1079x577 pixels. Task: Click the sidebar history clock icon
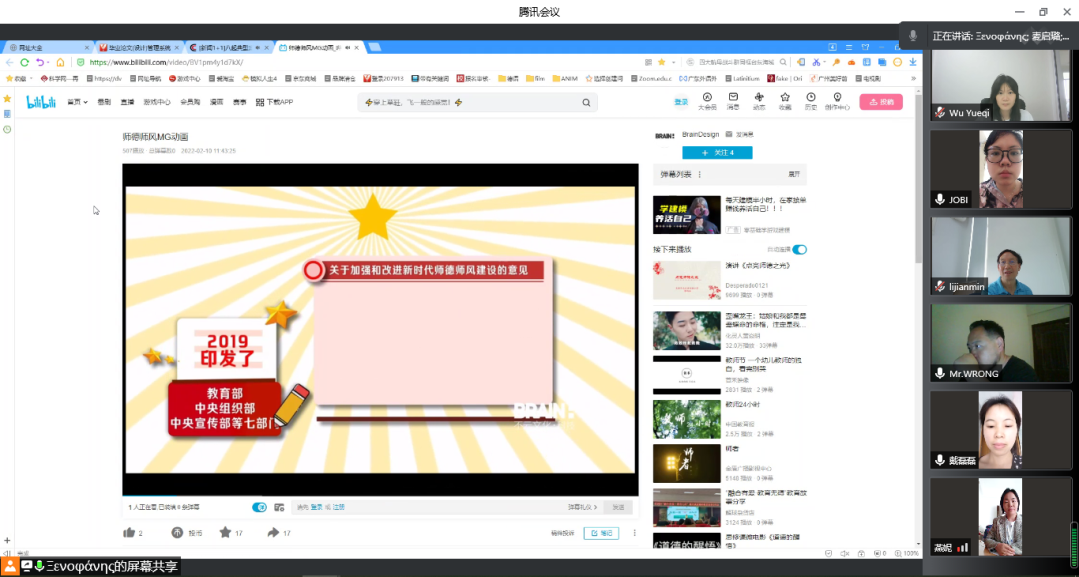[7, 129]
